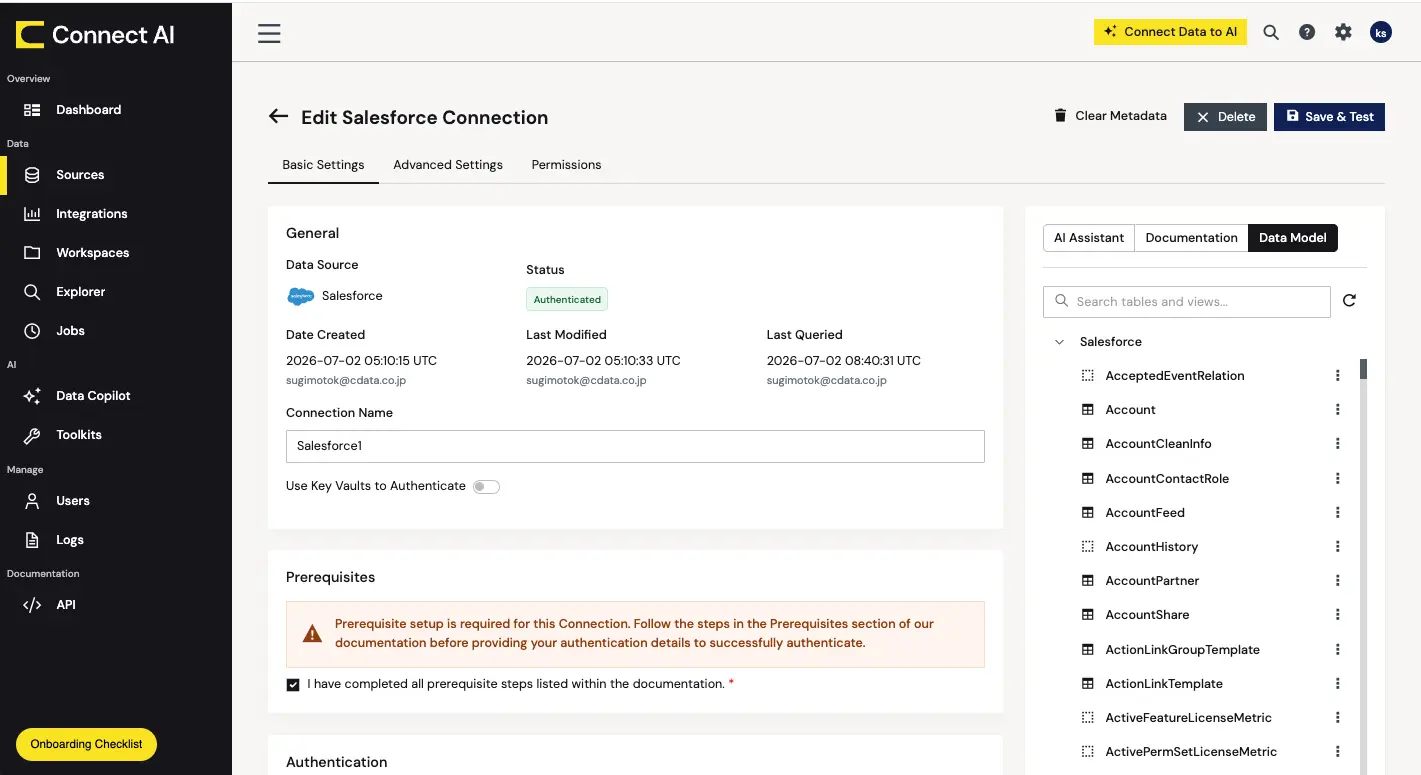The image size is (1421, 775).
Task: Switch to Permissions tab
Action: 566,165
